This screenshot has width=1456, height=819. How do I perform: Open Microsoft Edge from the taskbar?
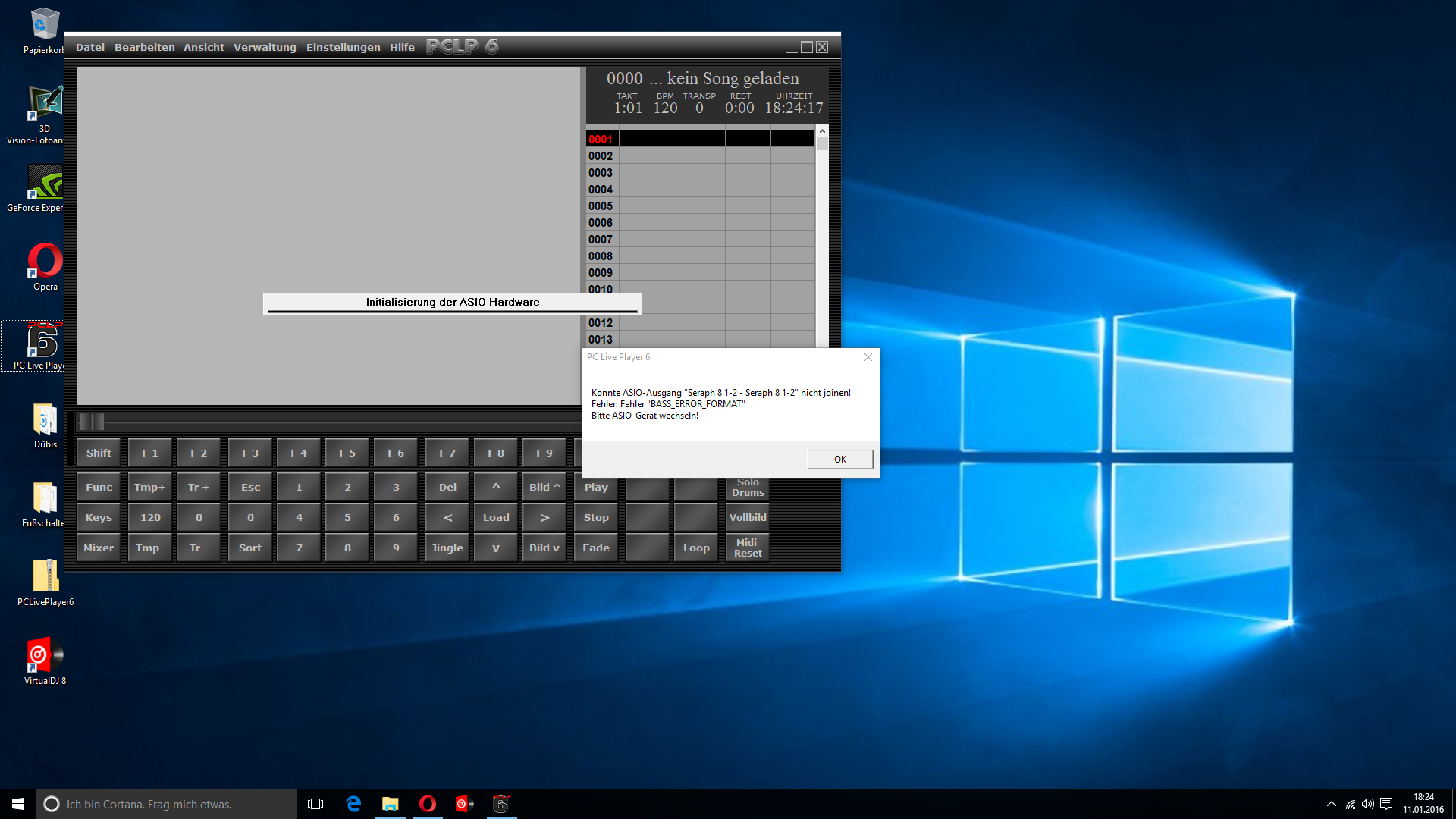[353, 803]
